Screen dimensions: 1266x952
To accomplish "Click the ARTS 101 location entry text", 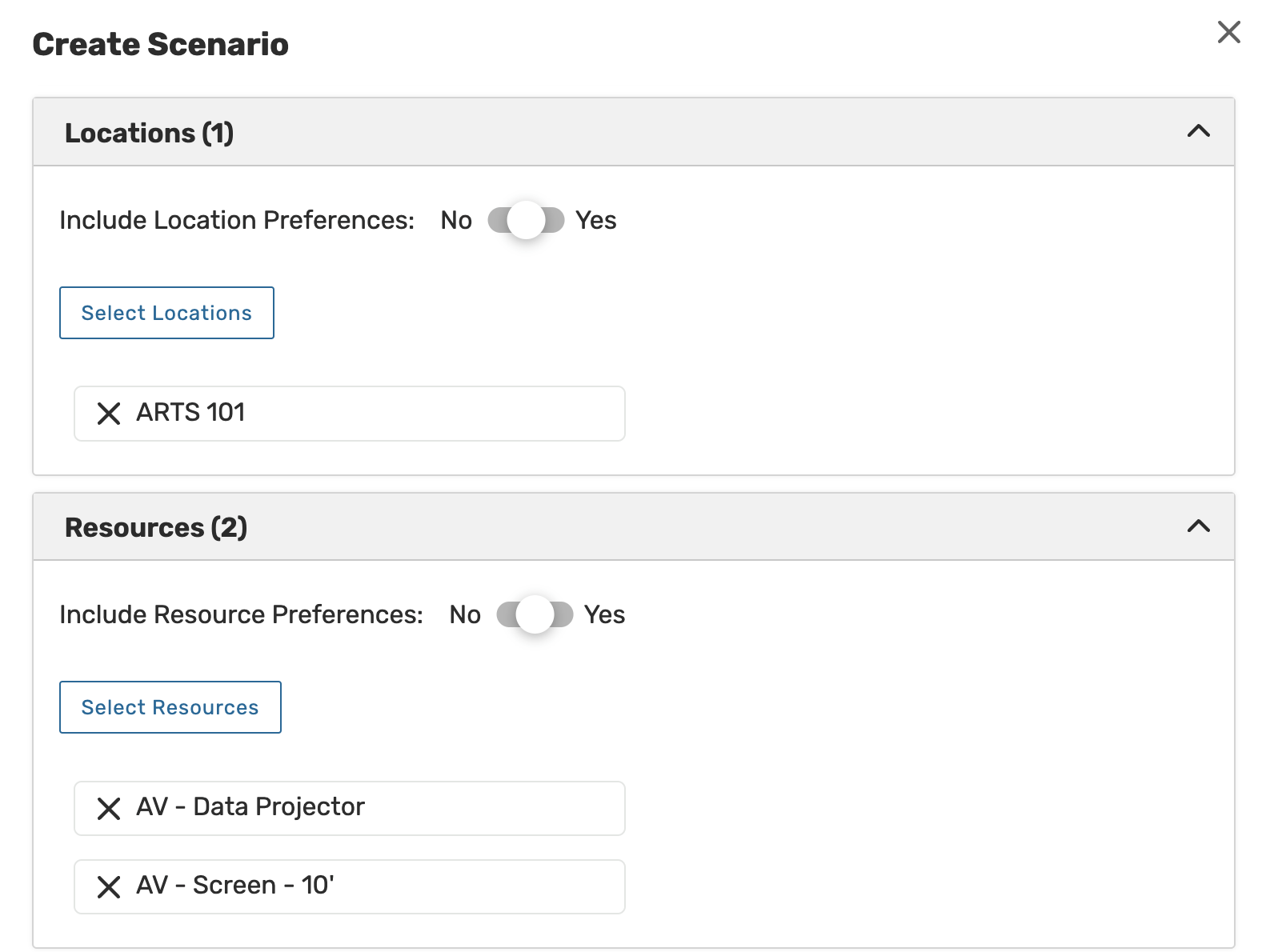I will pos(190,413).
